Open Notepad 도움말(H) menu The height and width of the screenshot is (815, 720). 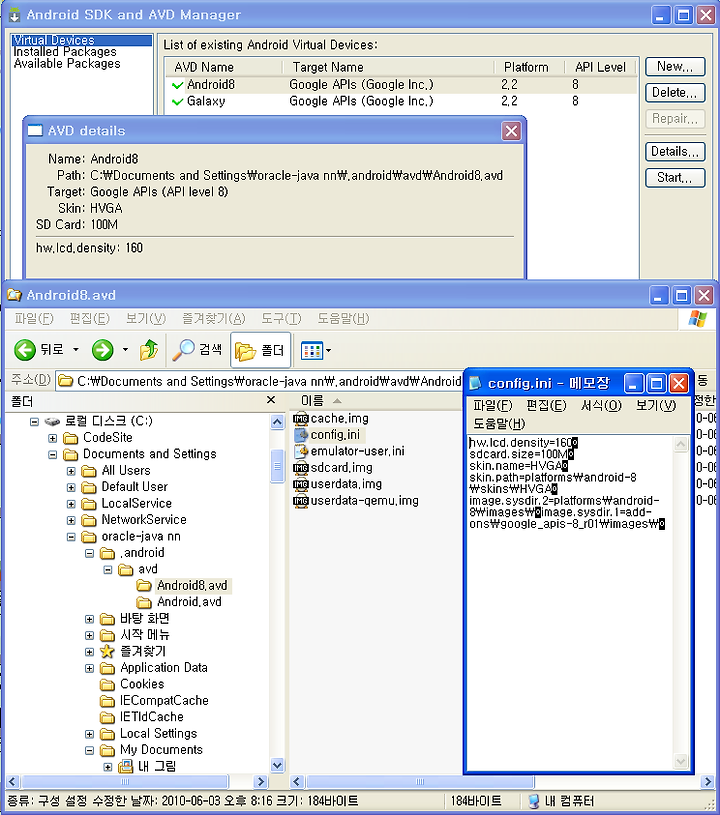[499, 424]
